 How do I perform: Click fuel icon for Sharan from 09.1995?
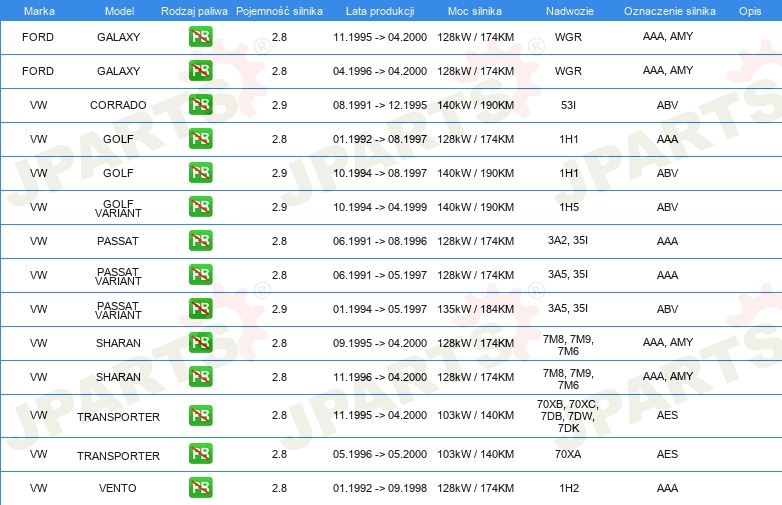click(200, 342)
